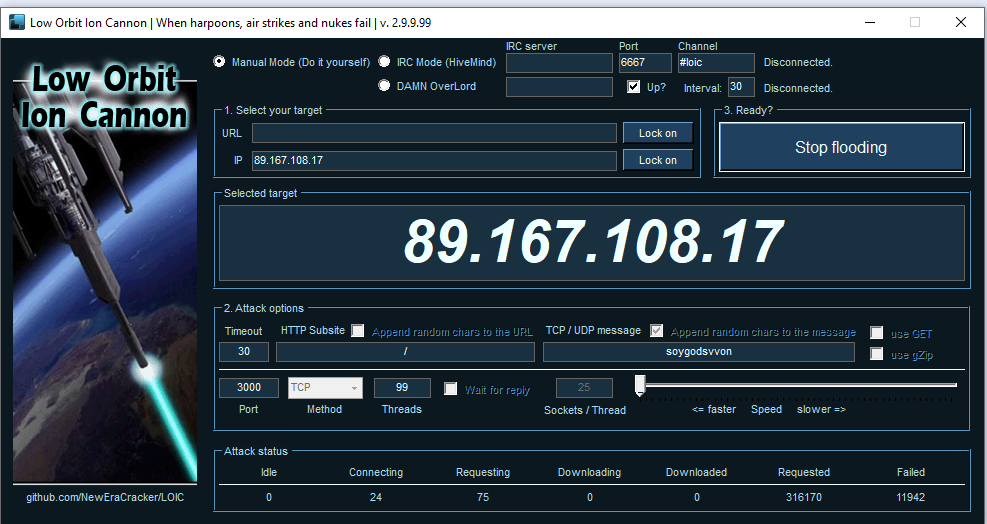987x524 pixels.
Task: Select the DAMN OverLord radio button
Action: 384,86
